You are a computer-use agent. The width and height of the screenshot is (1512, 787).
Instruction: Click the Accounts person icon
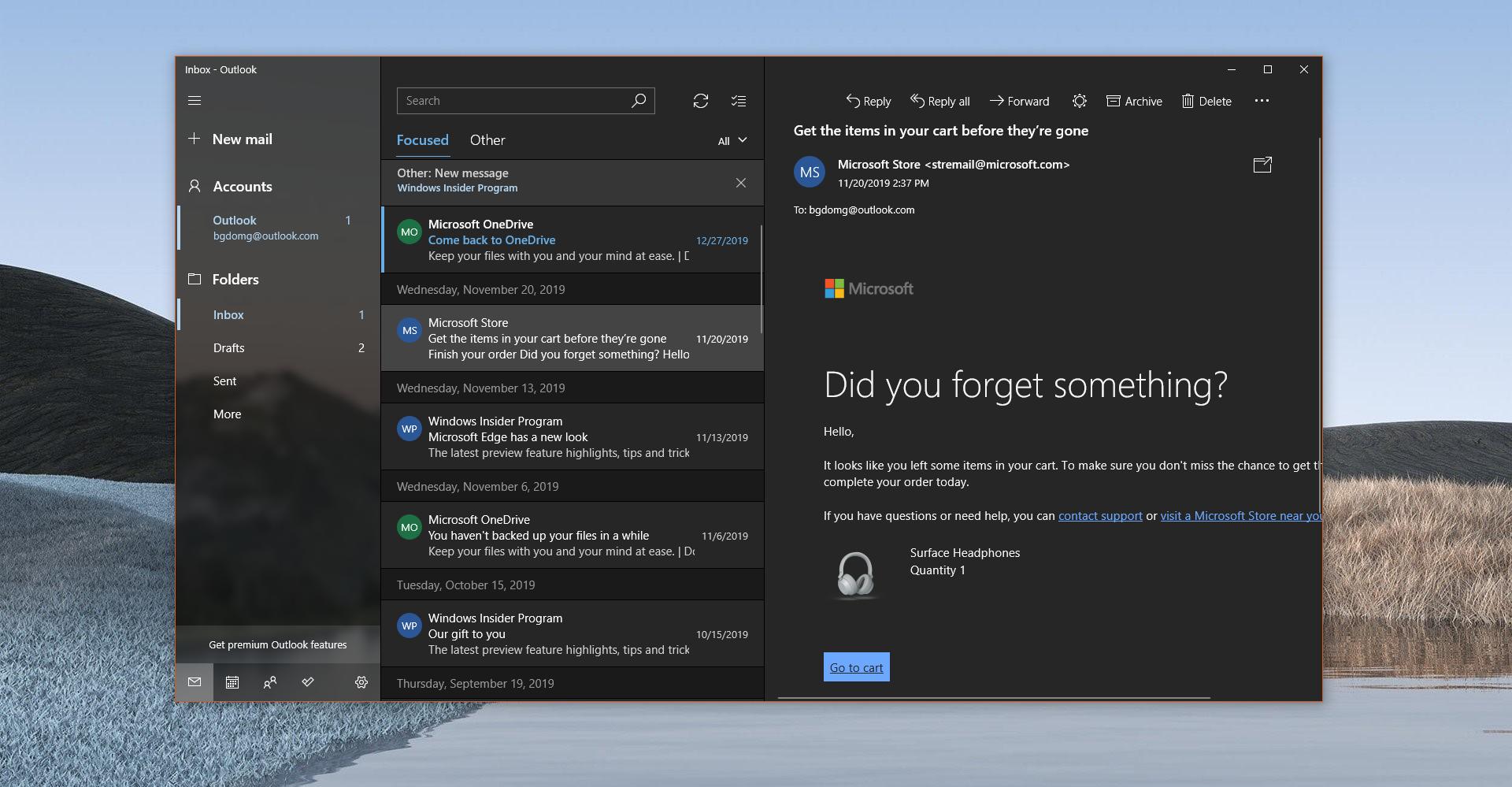coord(195,187)
